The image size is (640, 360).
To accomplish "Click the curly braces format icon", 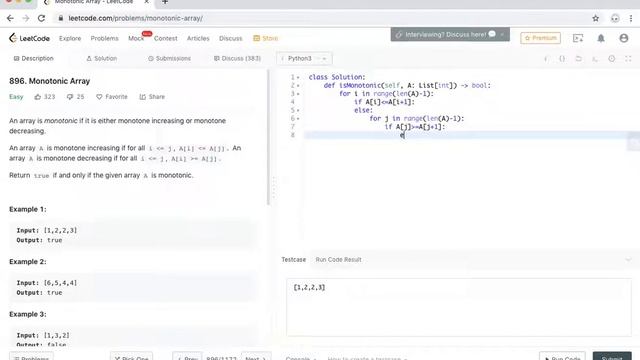I will [562, 59].
